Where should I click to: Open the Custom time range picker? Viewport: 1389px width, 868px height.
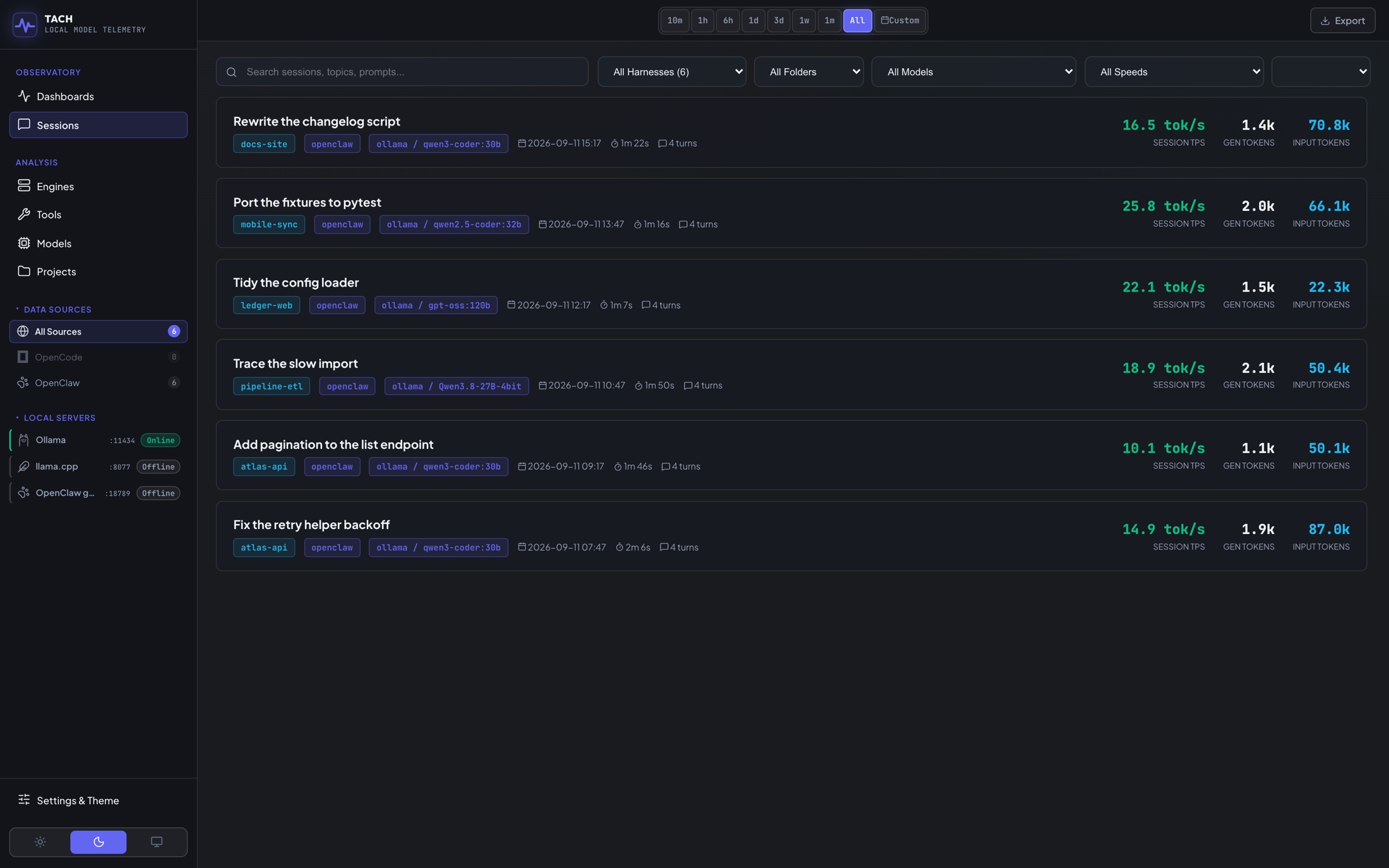(900, 21)
